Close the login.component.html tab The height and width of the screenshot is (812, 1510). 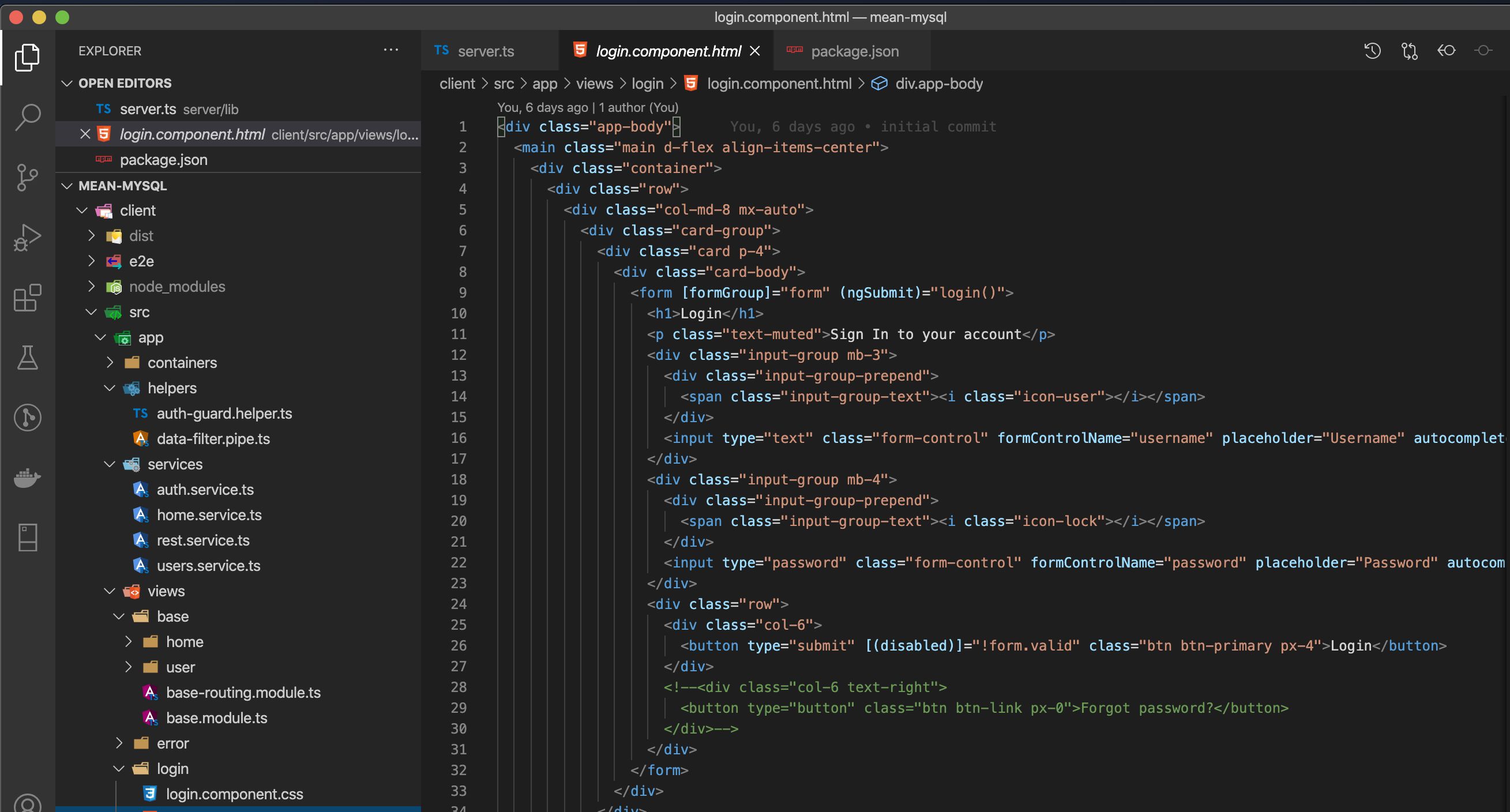pos(755,51)
